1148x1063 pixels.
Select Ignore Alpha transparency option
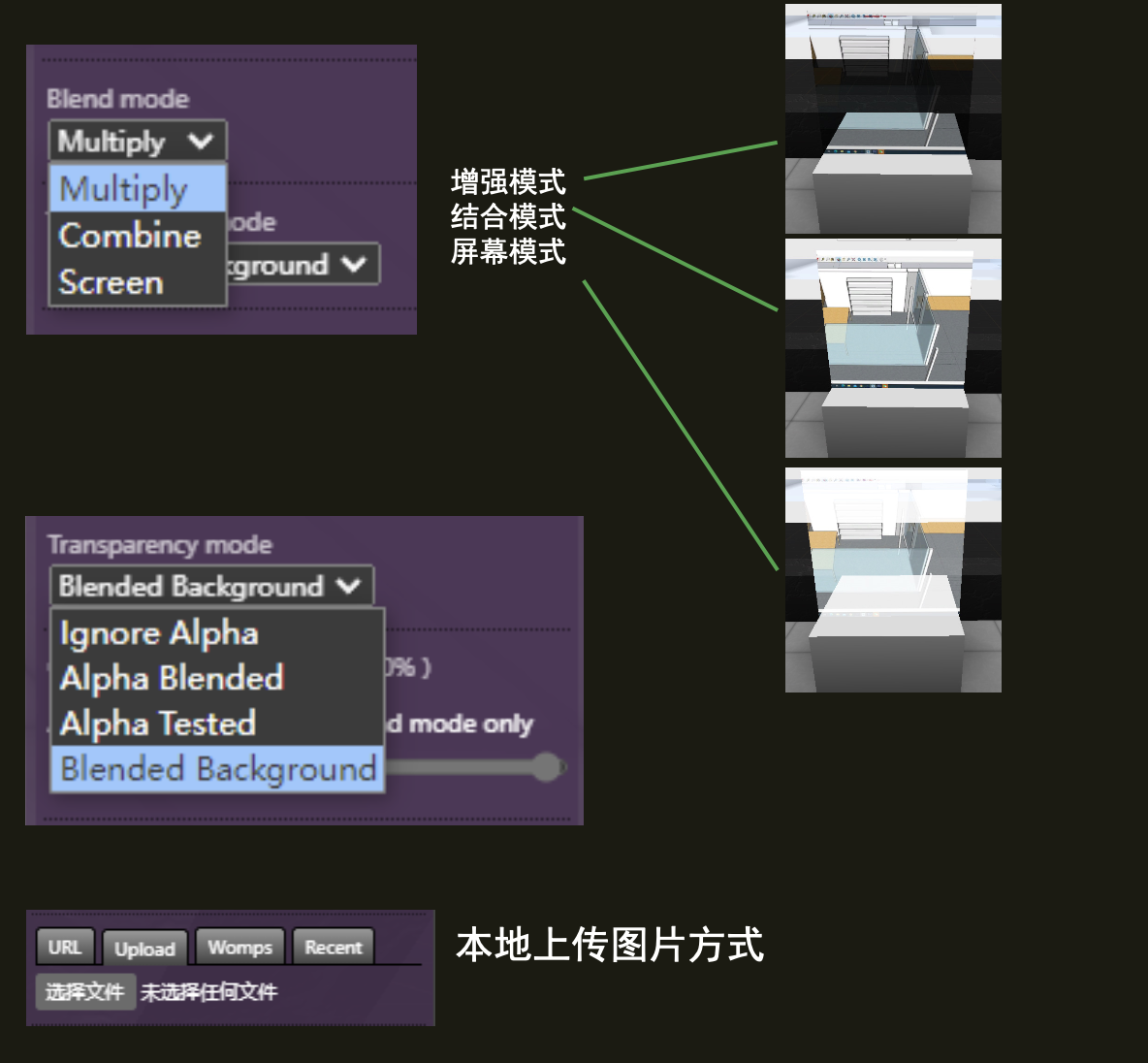click(217, 633)
